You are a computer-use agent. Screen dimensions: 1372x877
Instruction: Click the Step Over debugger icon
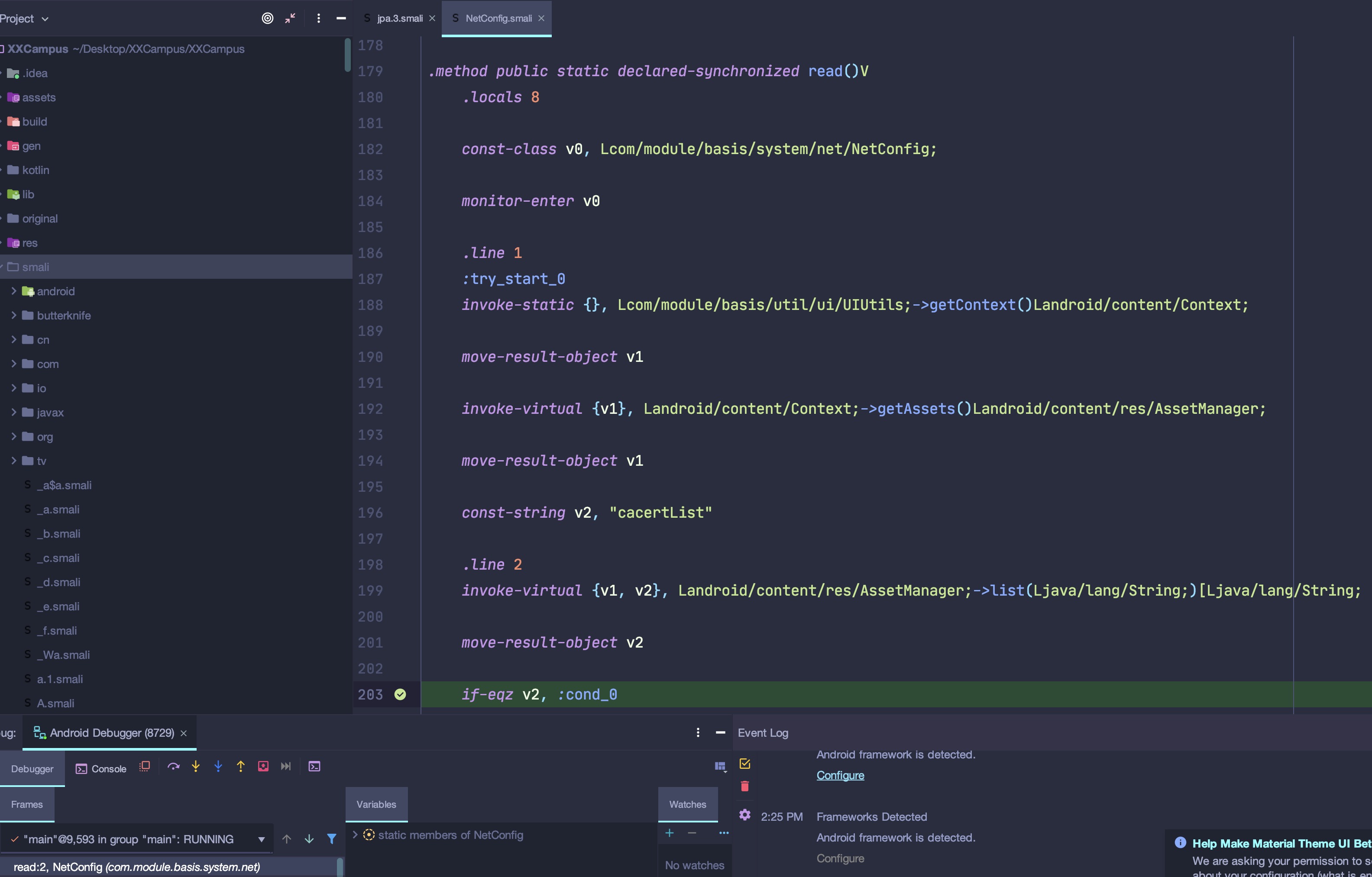tap(173, 767)
